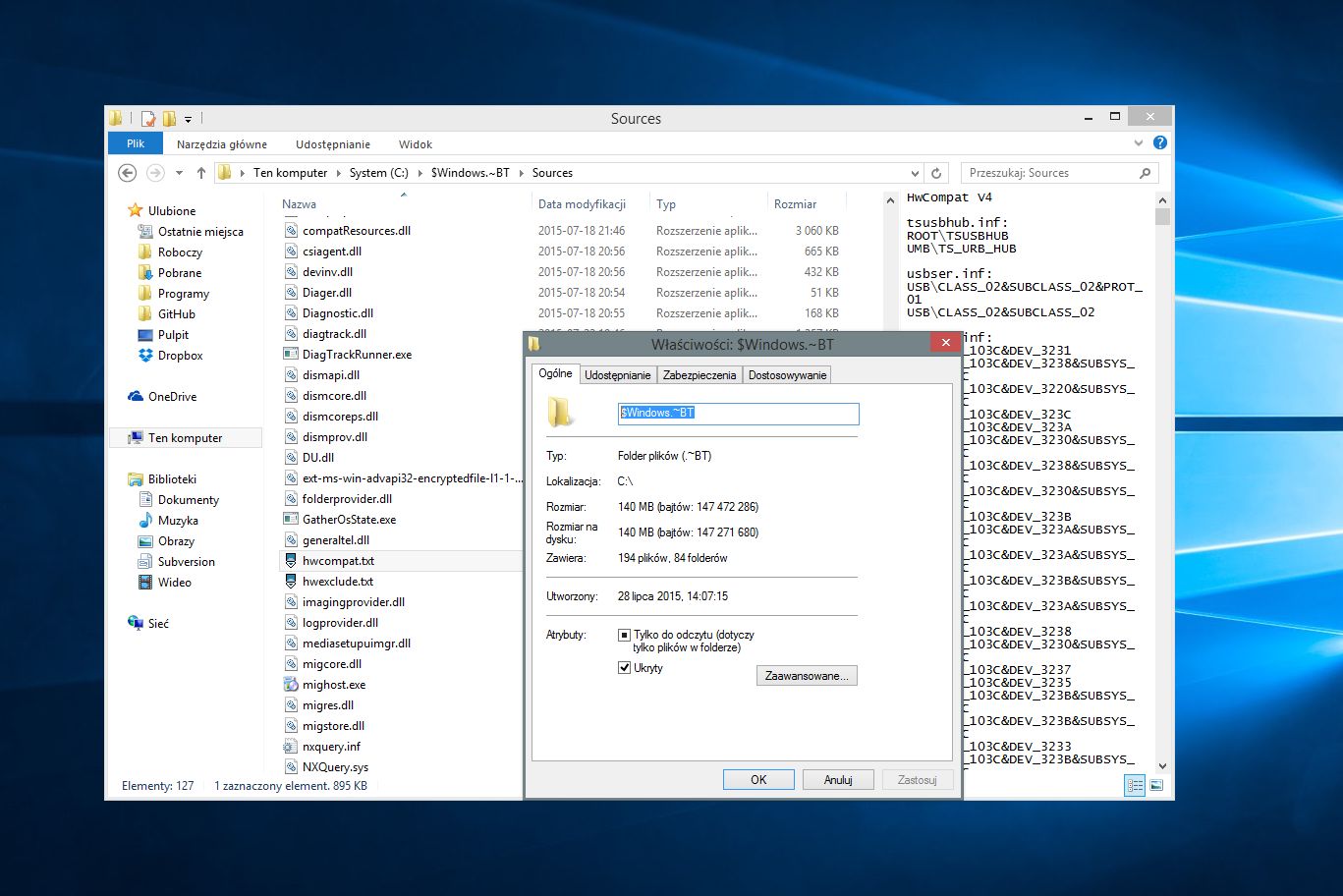
Task: Click DiagTrackRunner.exe file icon
Action: [291, 355]
